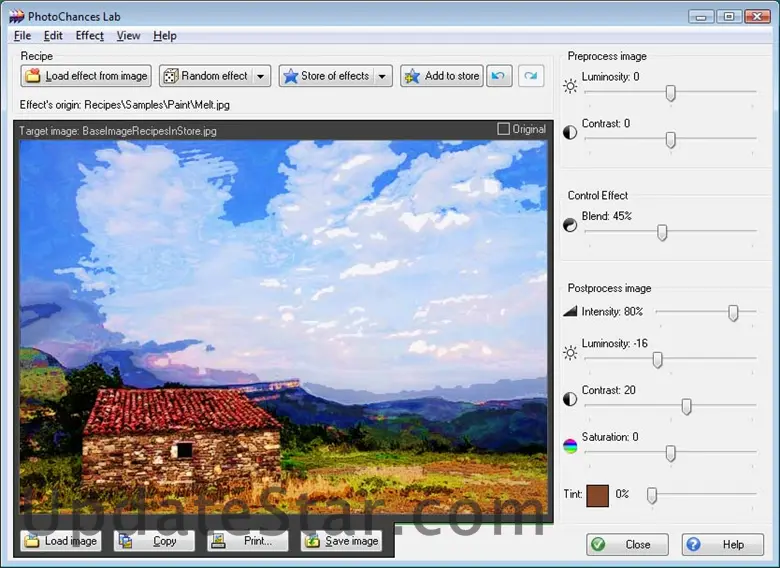The image size is (780, 568).
Task: Print the target image
Action: [247, 541]
